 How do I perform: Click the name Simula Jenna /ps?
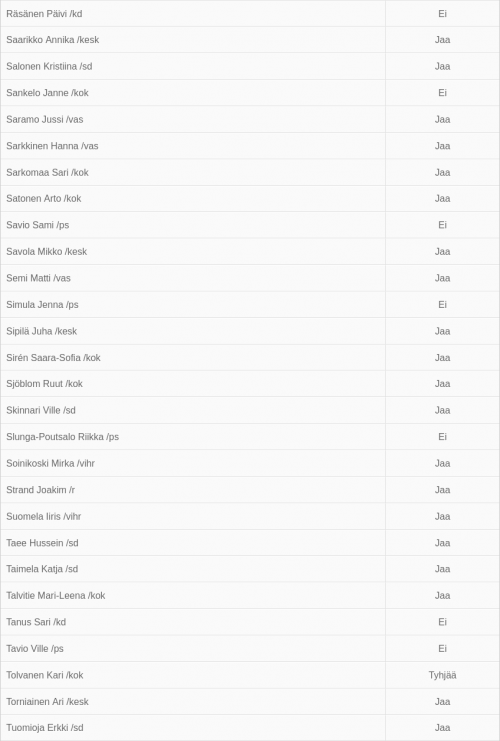click(42, 305)
